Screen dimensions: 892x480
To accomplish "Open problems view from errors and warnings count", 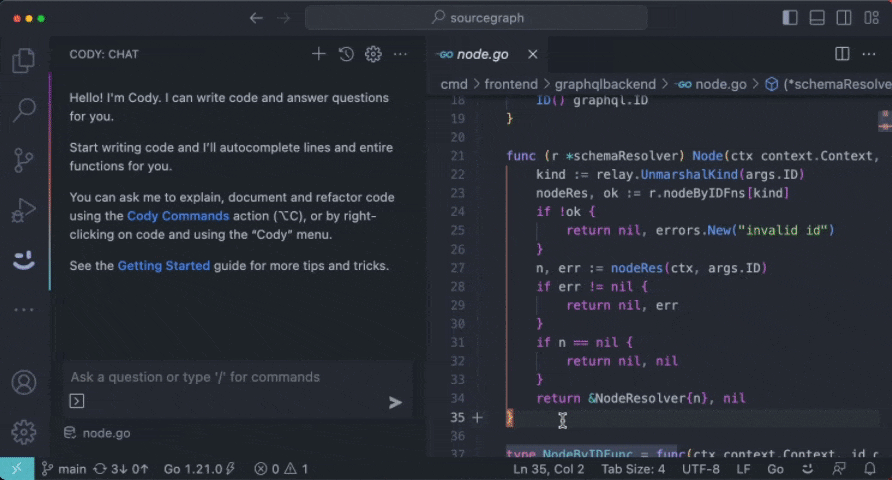I will [281, 469].
